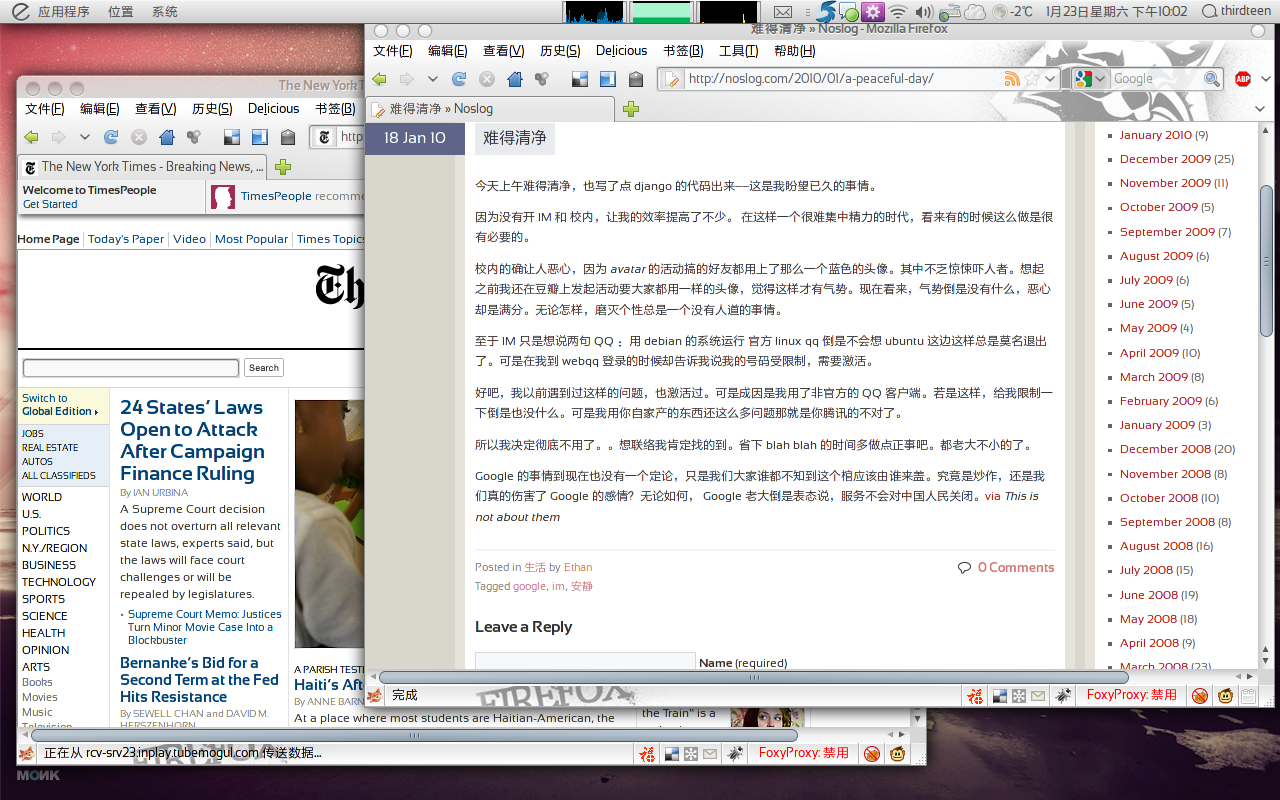This screenshot has height=800, width=1280.
Task: Click the thirdteen user indicator in top panel
Action: [x=1236, y=12]
